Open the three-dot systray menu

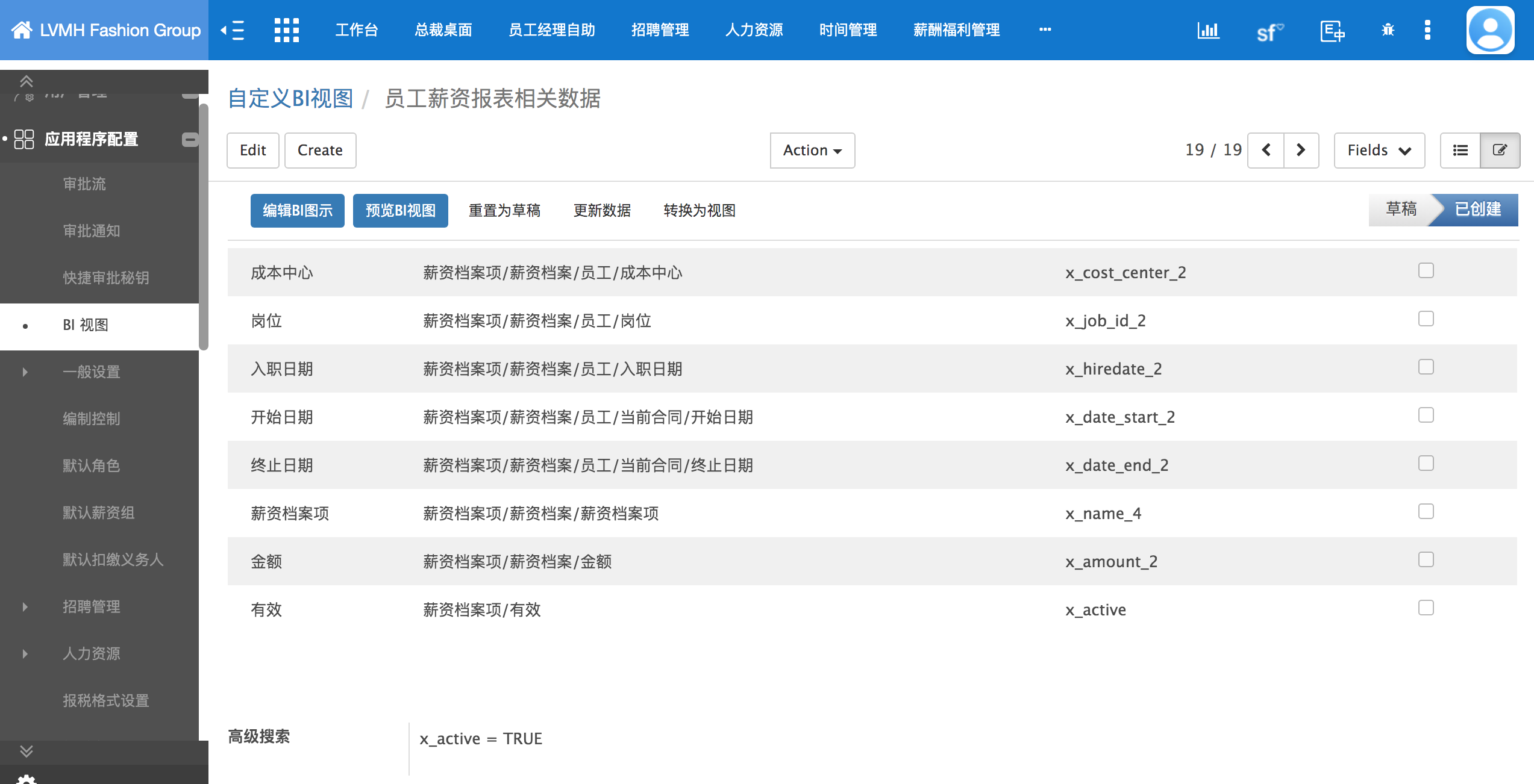1427,30
